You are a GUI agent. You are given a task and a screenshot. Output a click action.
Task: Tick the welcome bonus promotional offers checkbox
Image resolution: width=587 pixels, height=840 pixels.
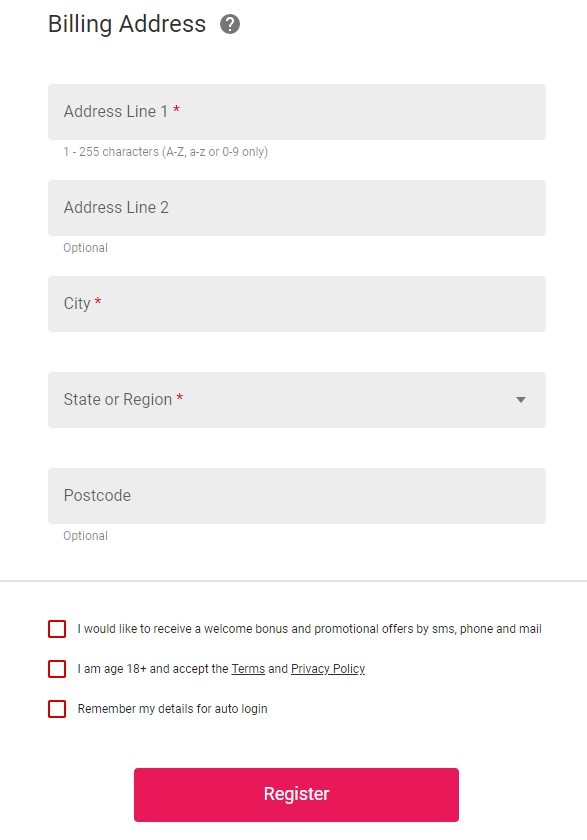point(57,629)
